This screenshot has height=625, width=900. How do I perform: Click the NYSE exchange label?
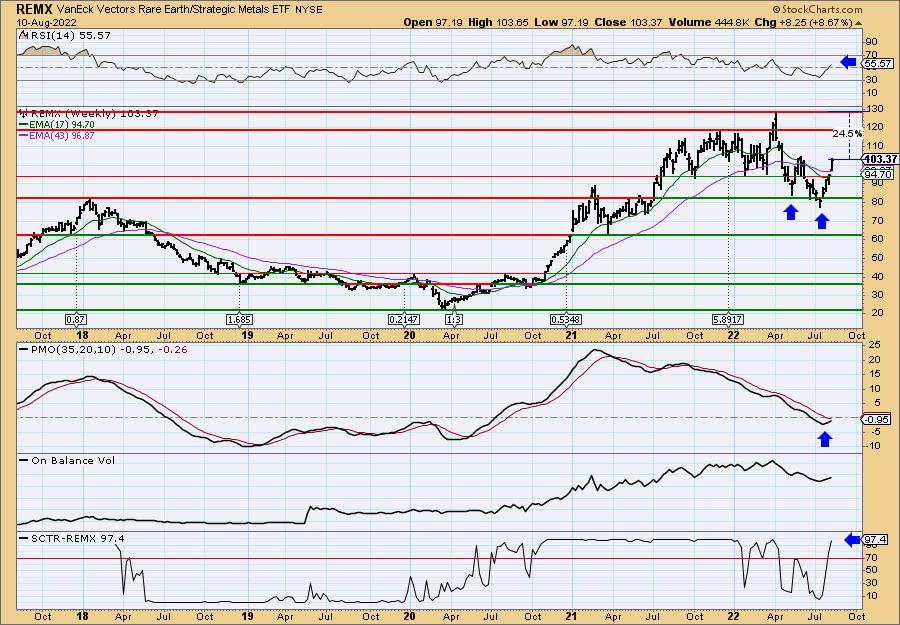(309, 10)
